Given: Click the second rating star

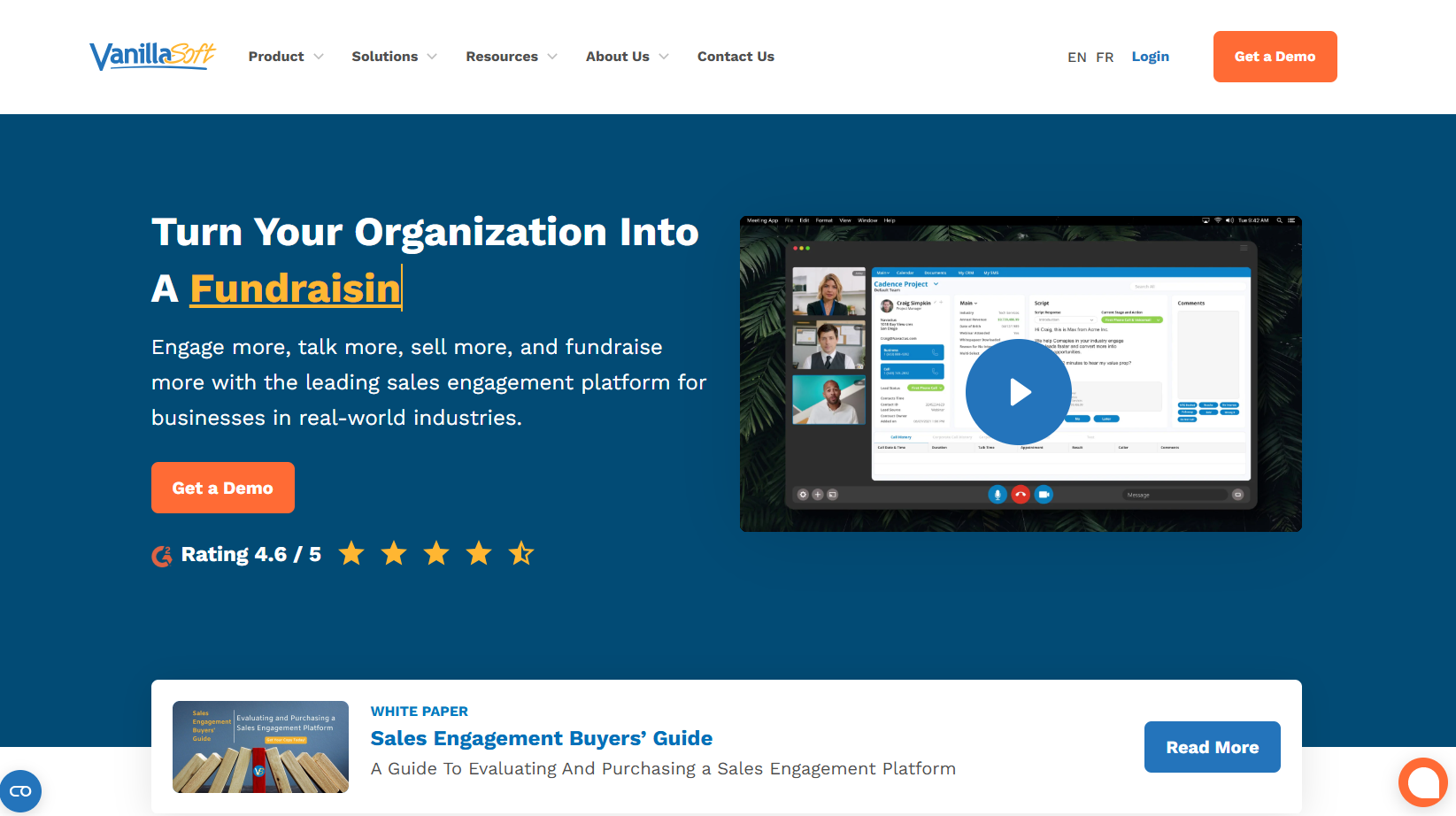Looking at the screenshot, I should 394,553.
